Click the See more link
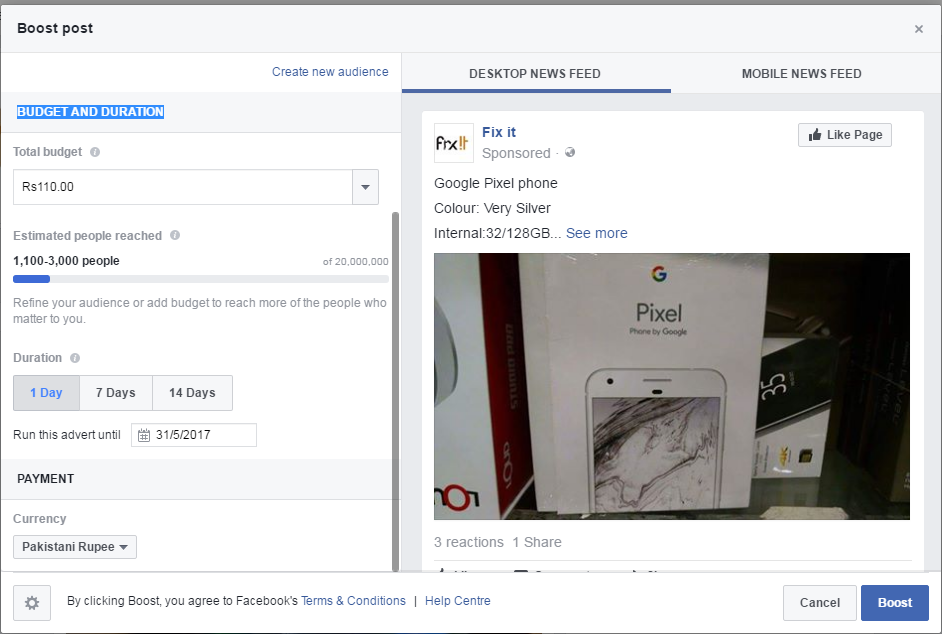This screenshot has height=634, width=942. coord(597,233)
